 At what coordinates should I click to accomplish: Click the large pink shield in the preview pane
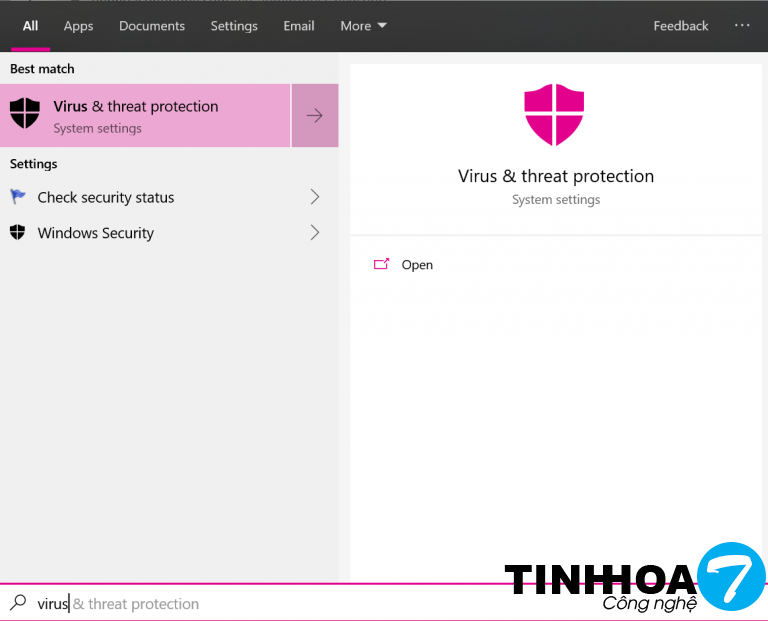point(554,115)
